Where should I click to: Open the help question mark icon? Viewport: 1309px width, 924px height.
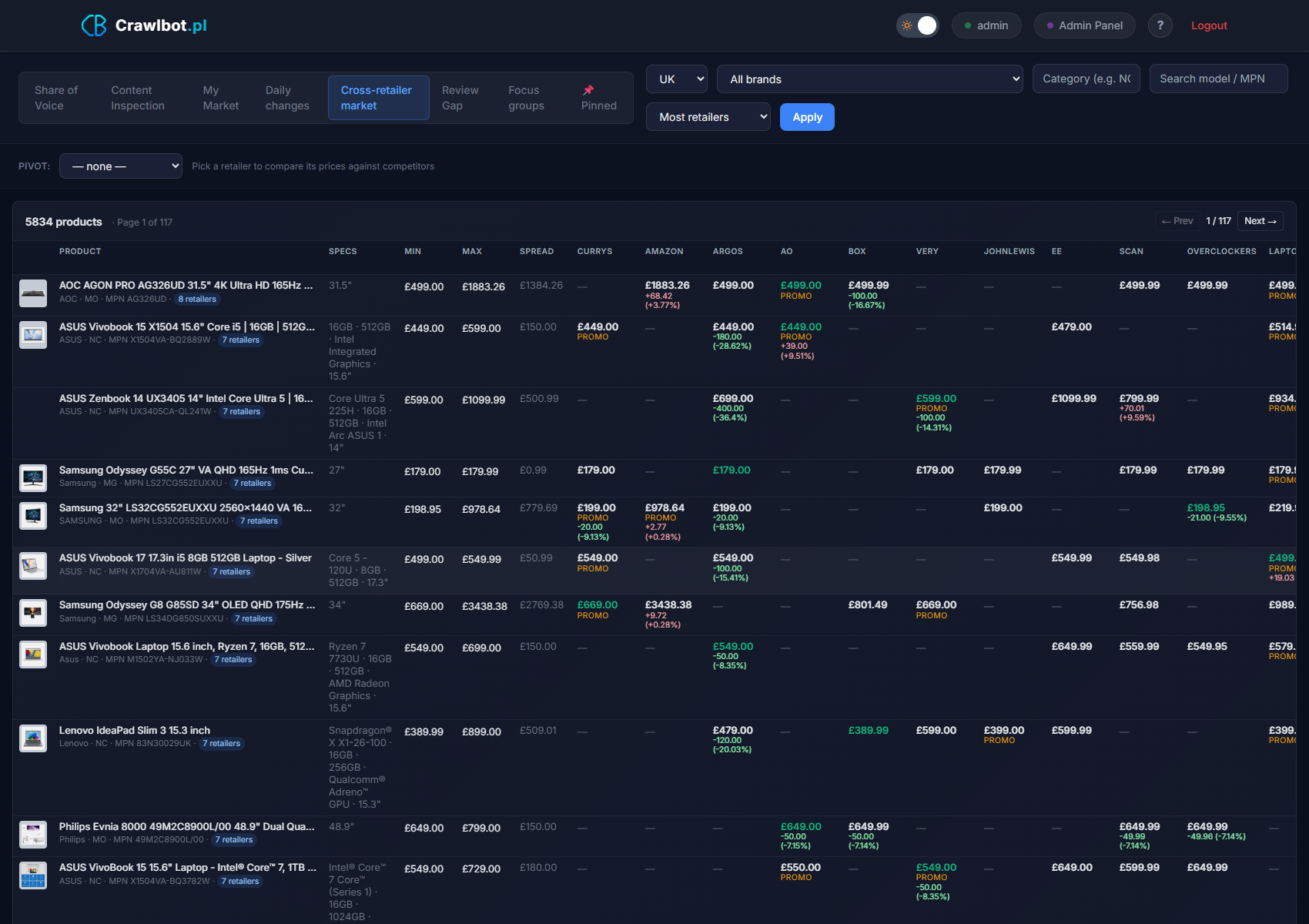pyautogui.click(x=1160, y=25)
